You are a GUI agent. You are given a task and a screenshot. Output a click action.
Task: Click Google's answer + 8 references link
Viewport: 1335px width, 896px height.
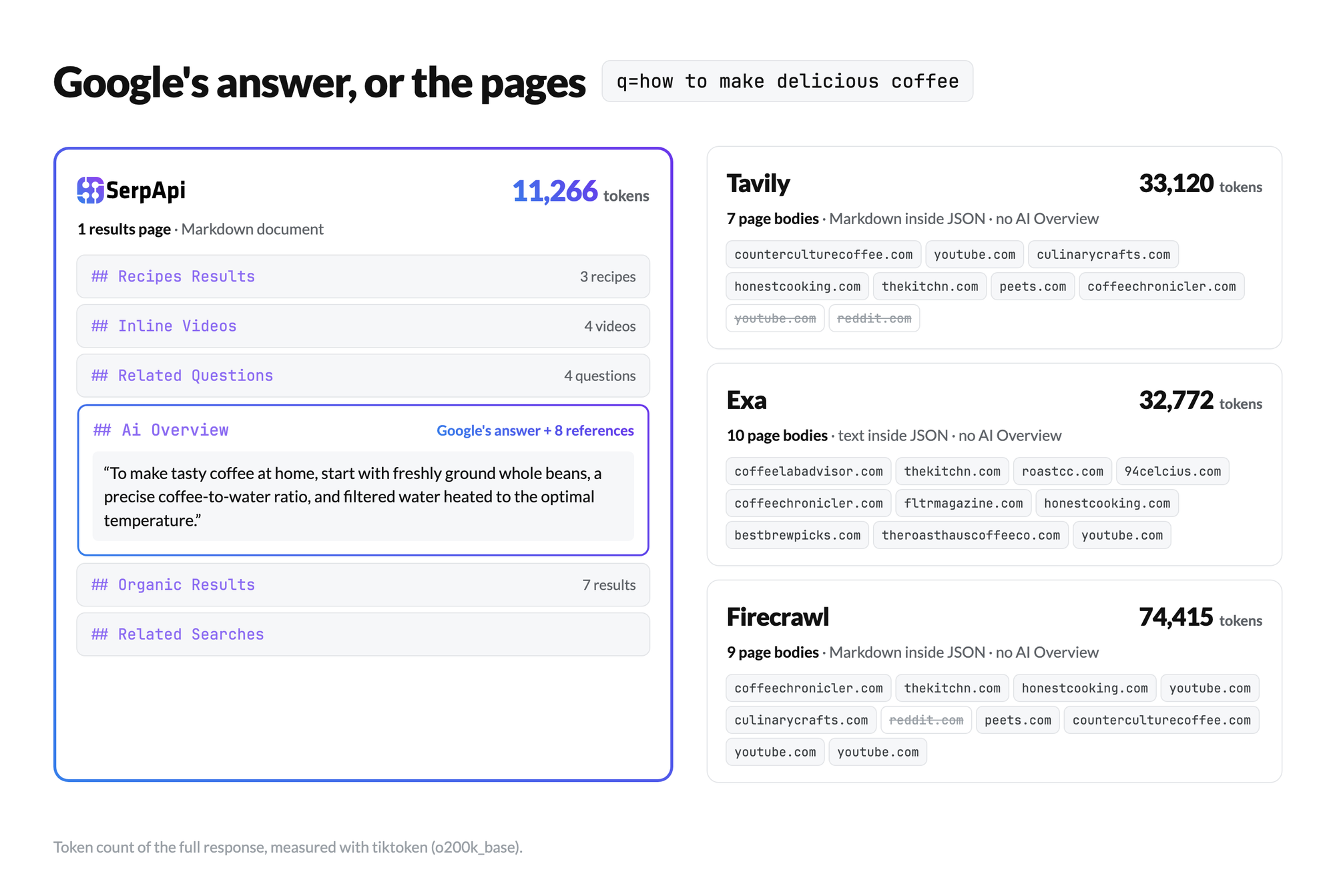[x=535, y=431]
